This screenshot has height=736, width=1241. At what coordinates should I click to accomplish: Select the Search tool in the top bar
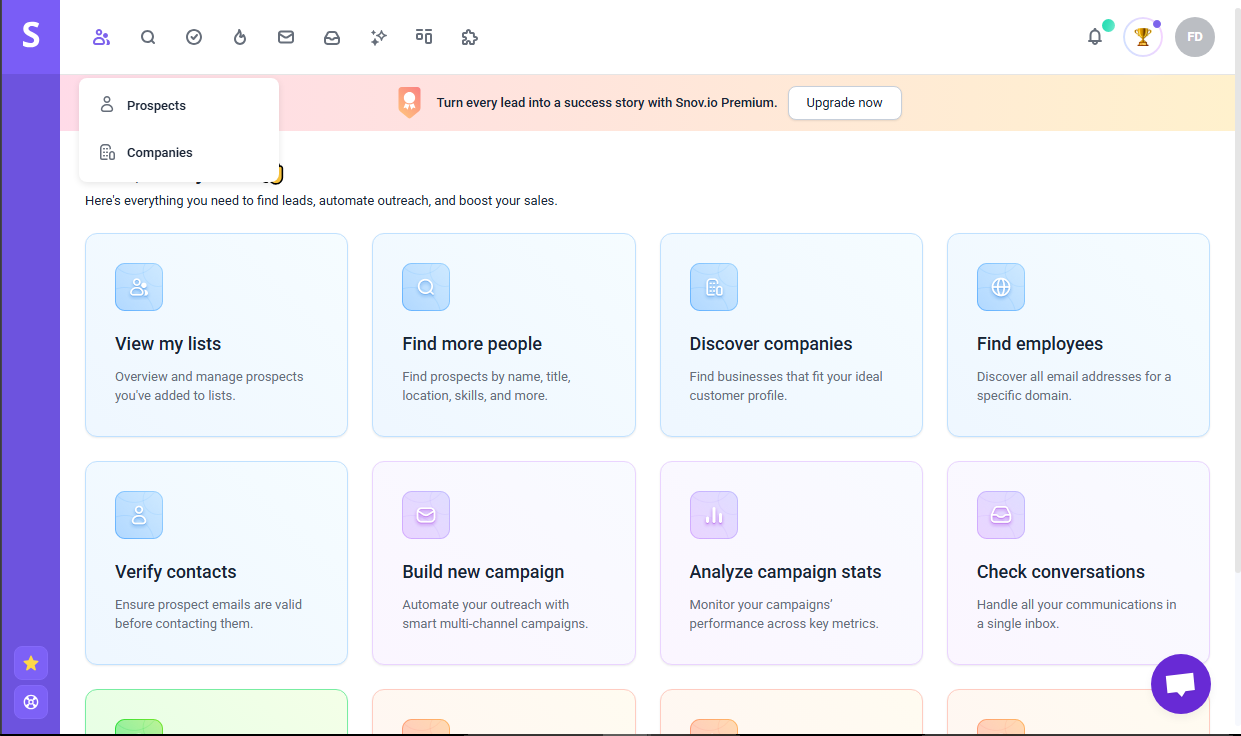[148, 36]
